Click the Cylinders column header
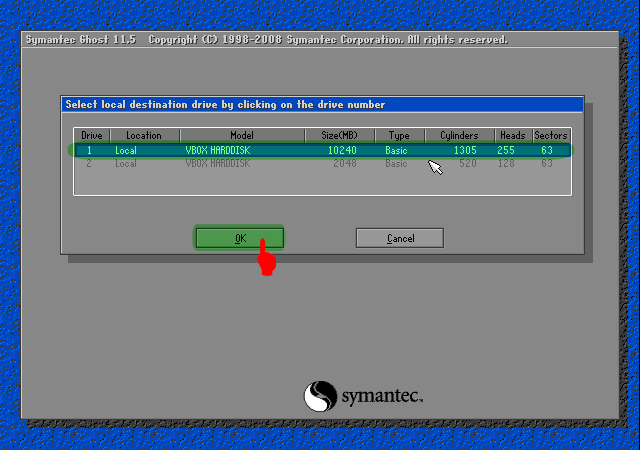Image resolution: width=640 pixels, height=450 pixels. click(459, 136)
